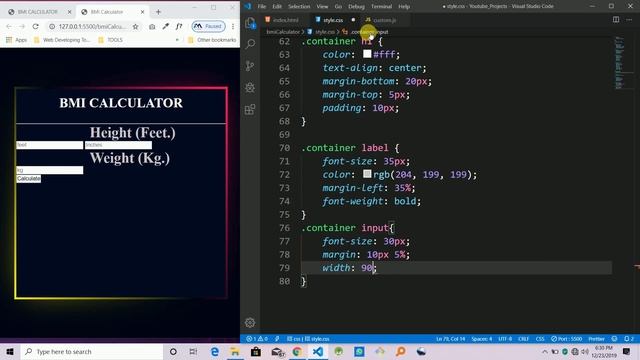Open the Help menu in VS Code

404,7
